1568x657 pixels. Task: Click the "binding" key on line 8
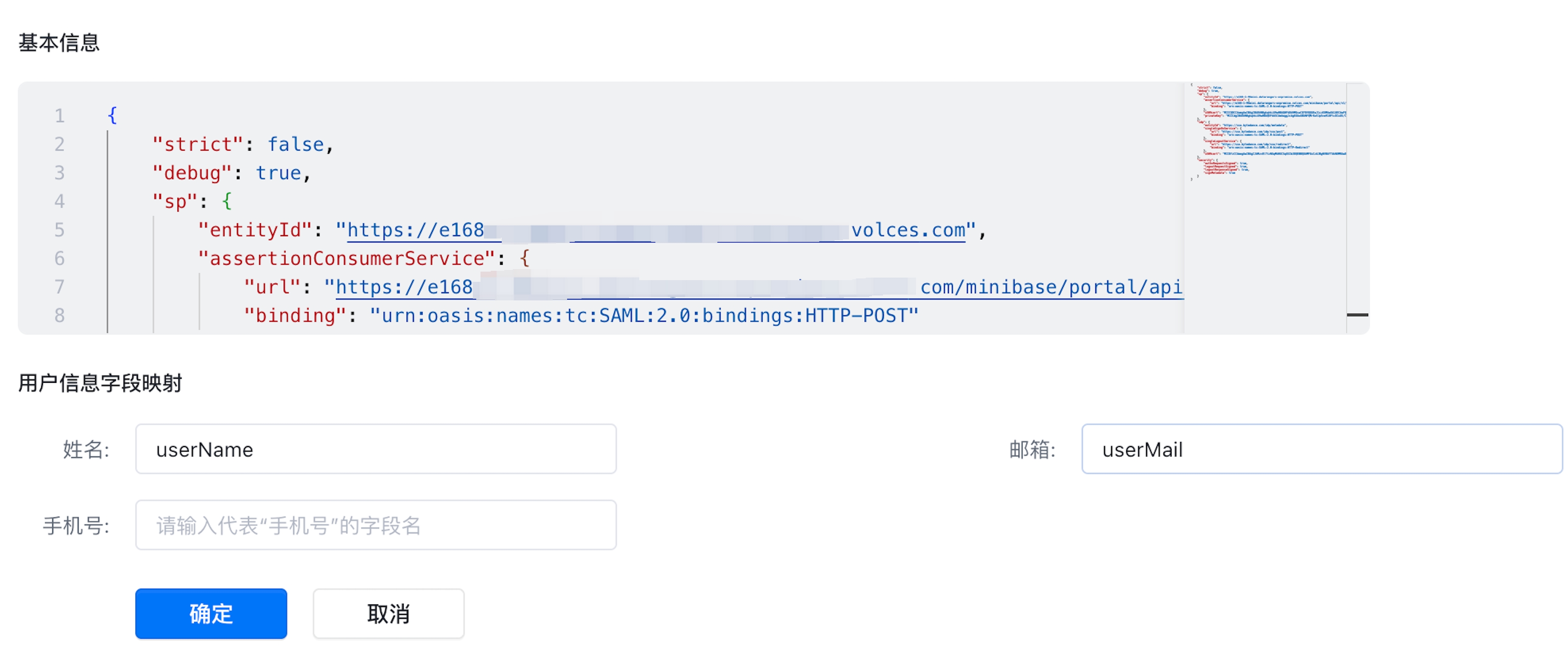295,315
